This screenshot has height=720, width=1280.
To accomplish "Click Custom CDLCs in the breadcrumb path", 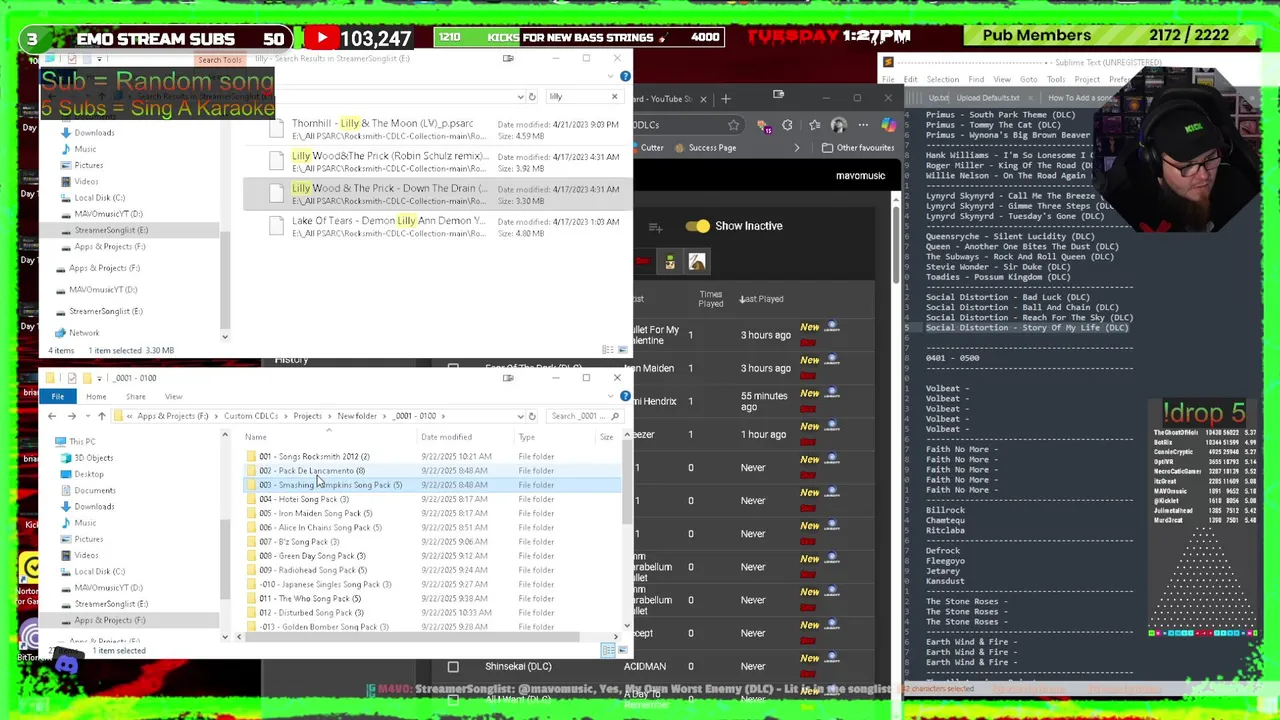I will [251, 416].
